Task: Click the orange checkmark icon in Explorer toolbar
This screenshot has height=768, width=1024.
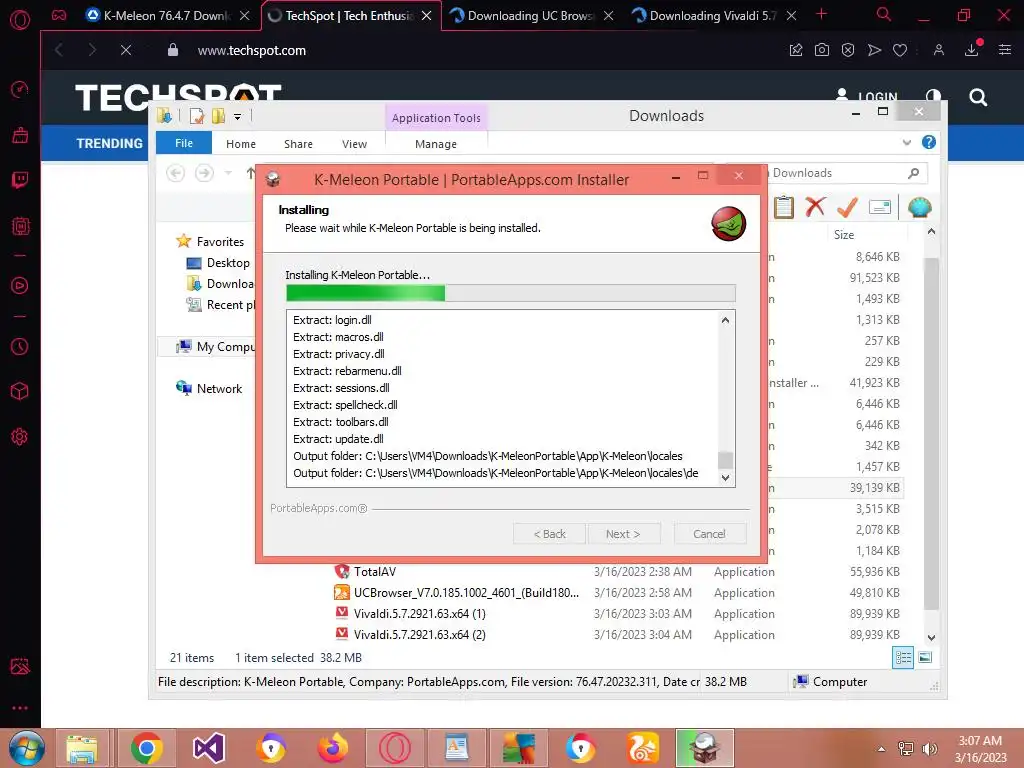Action: pyautogui.click(x=847, y=207)
